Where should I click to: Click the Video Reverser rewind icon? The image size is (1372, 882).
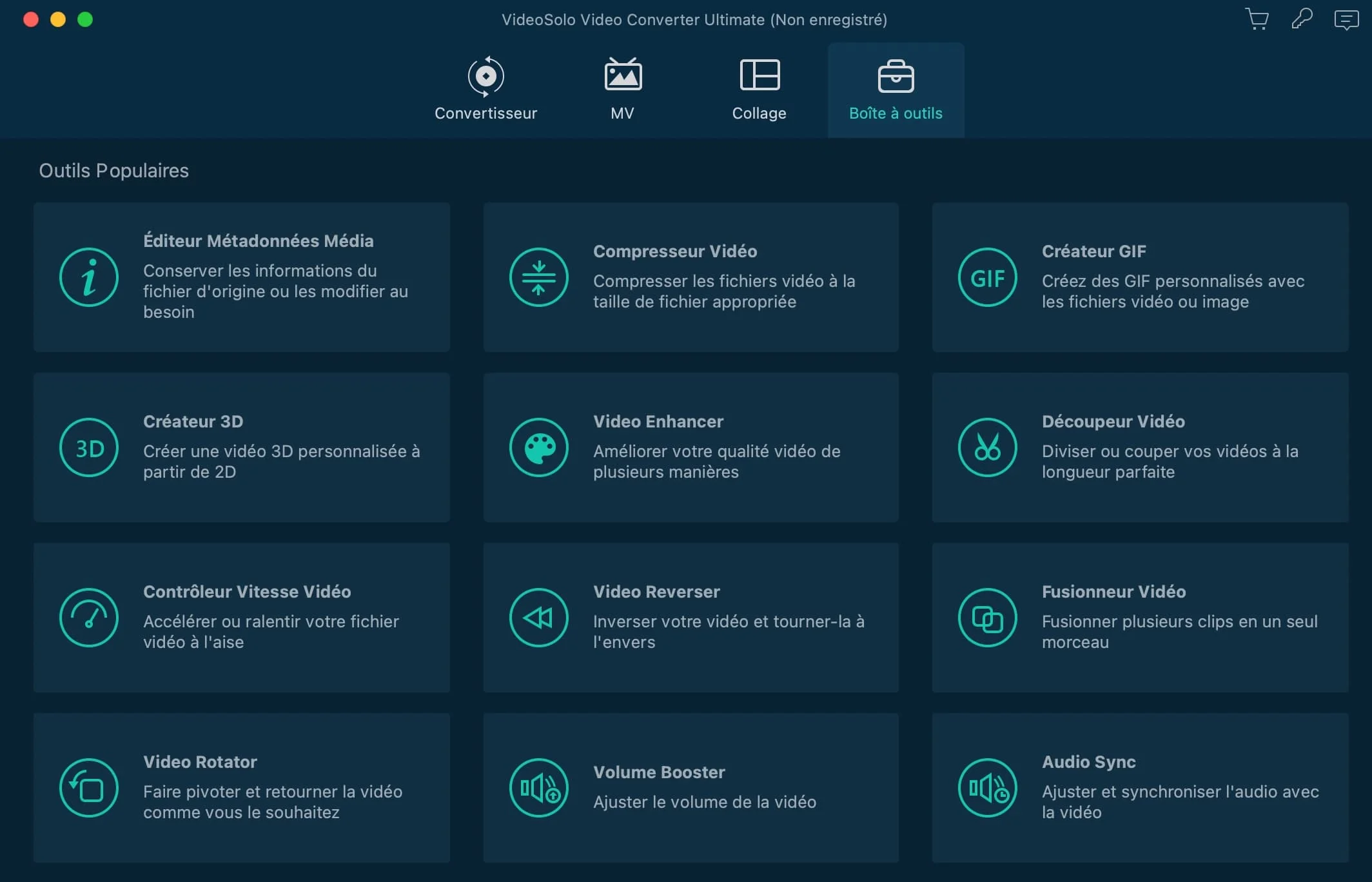pyautogui.click(x=538, y=618)
